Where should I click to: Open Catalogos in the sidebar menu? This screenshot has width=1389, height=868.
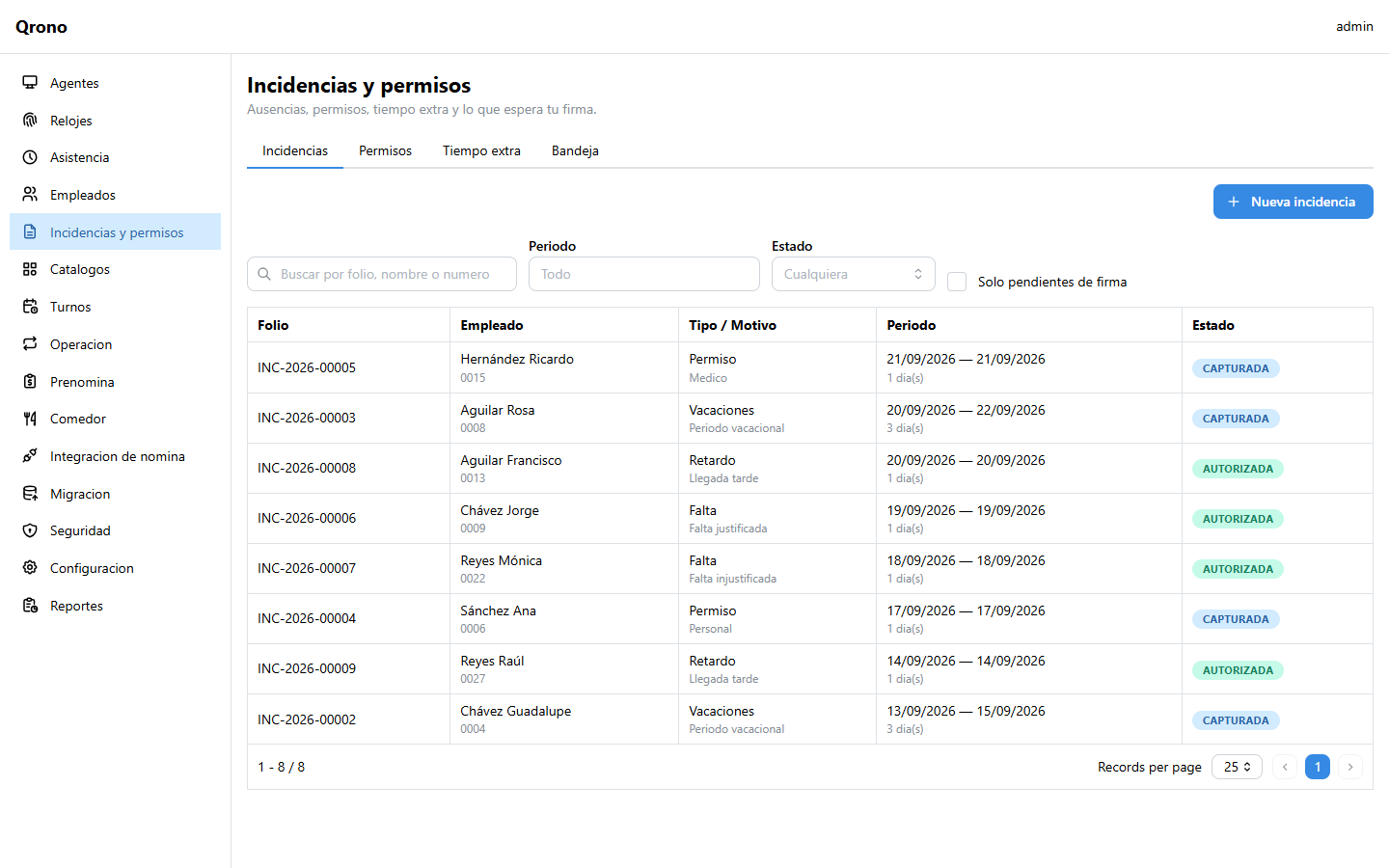[x=115, y=269]
